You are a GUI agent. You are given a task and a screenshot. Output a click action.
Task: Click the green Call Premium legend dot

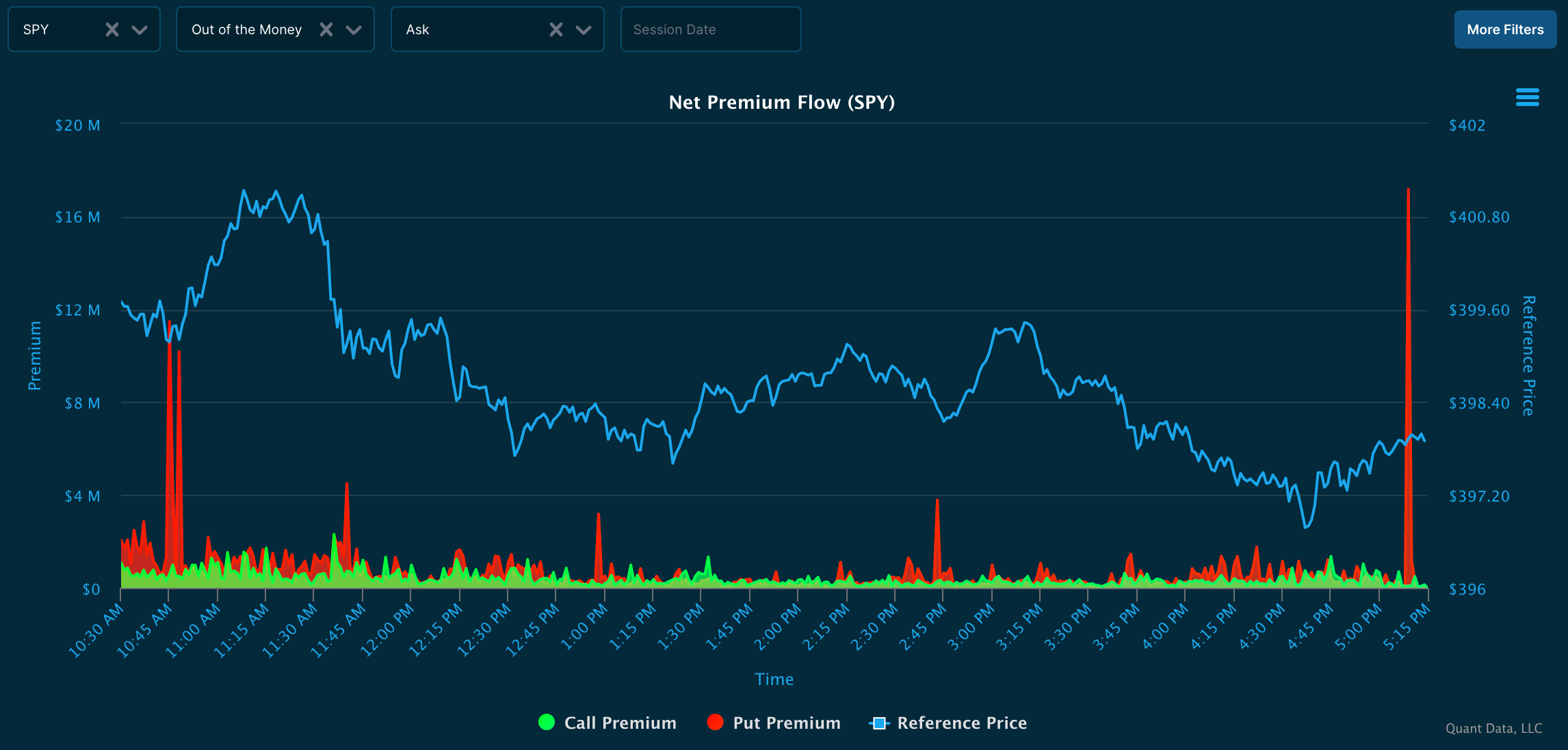547,722
